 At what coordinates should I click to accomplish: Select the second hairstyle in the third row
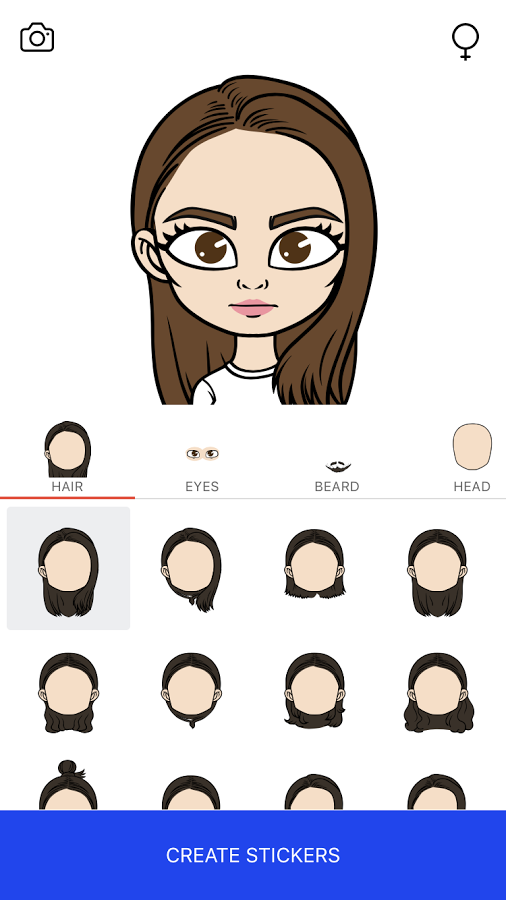tap(191, 793)
